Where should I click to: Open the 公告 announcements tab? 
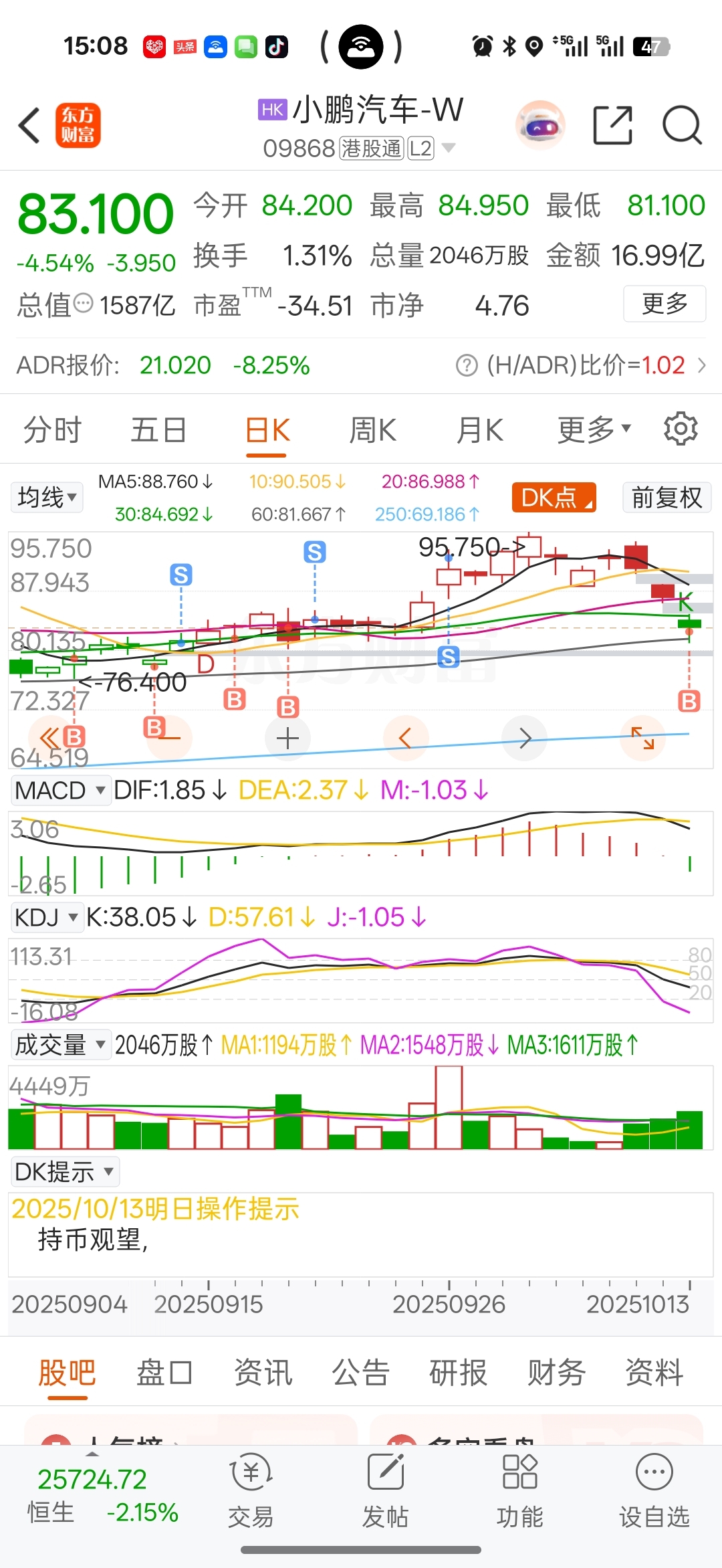click(x=361, y=1373)
